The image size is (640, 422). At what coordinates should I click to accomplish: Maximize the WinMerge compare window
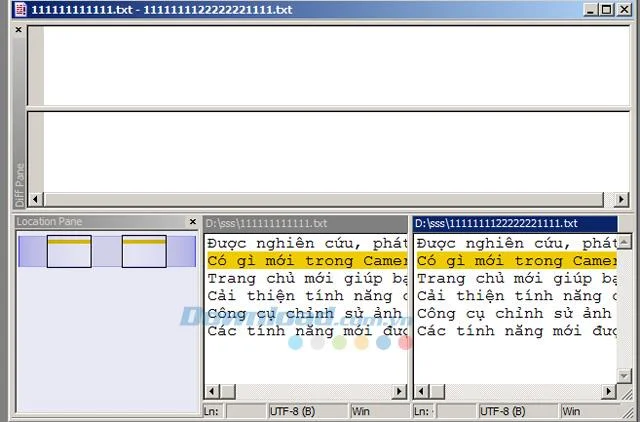[607, 9]
